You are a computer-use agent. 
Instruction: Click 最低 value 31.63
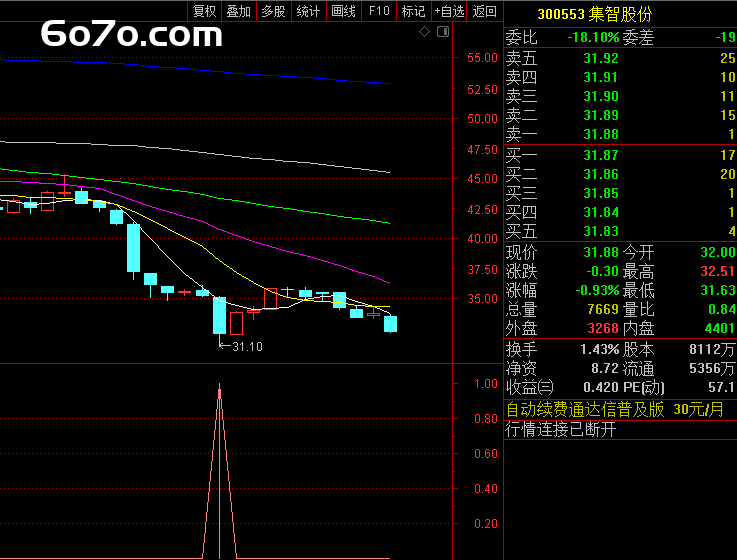tap(718, 290)
